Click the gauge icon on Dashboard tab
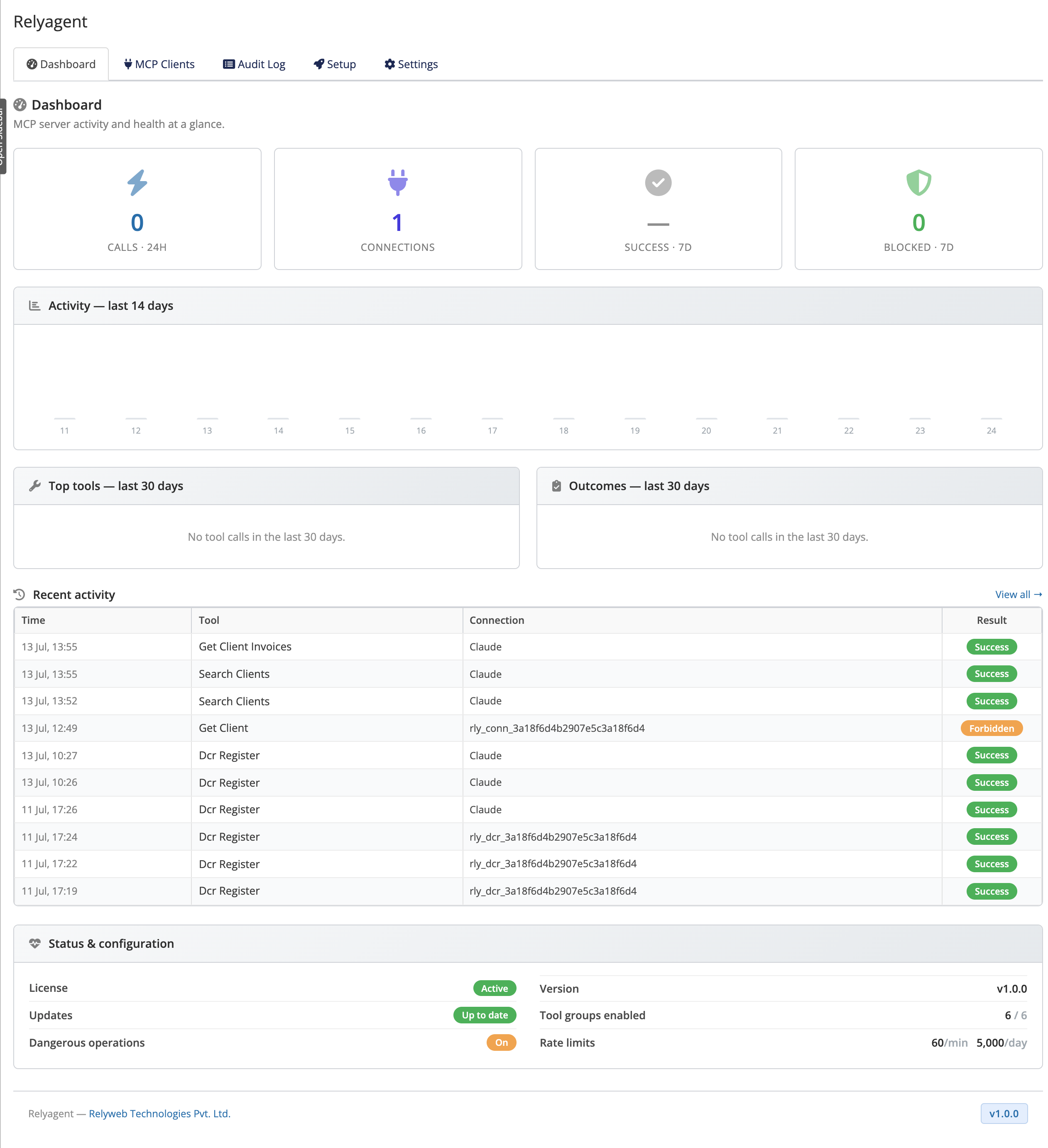Viewport: 1048px width, 1148px height. click(32, 64)
